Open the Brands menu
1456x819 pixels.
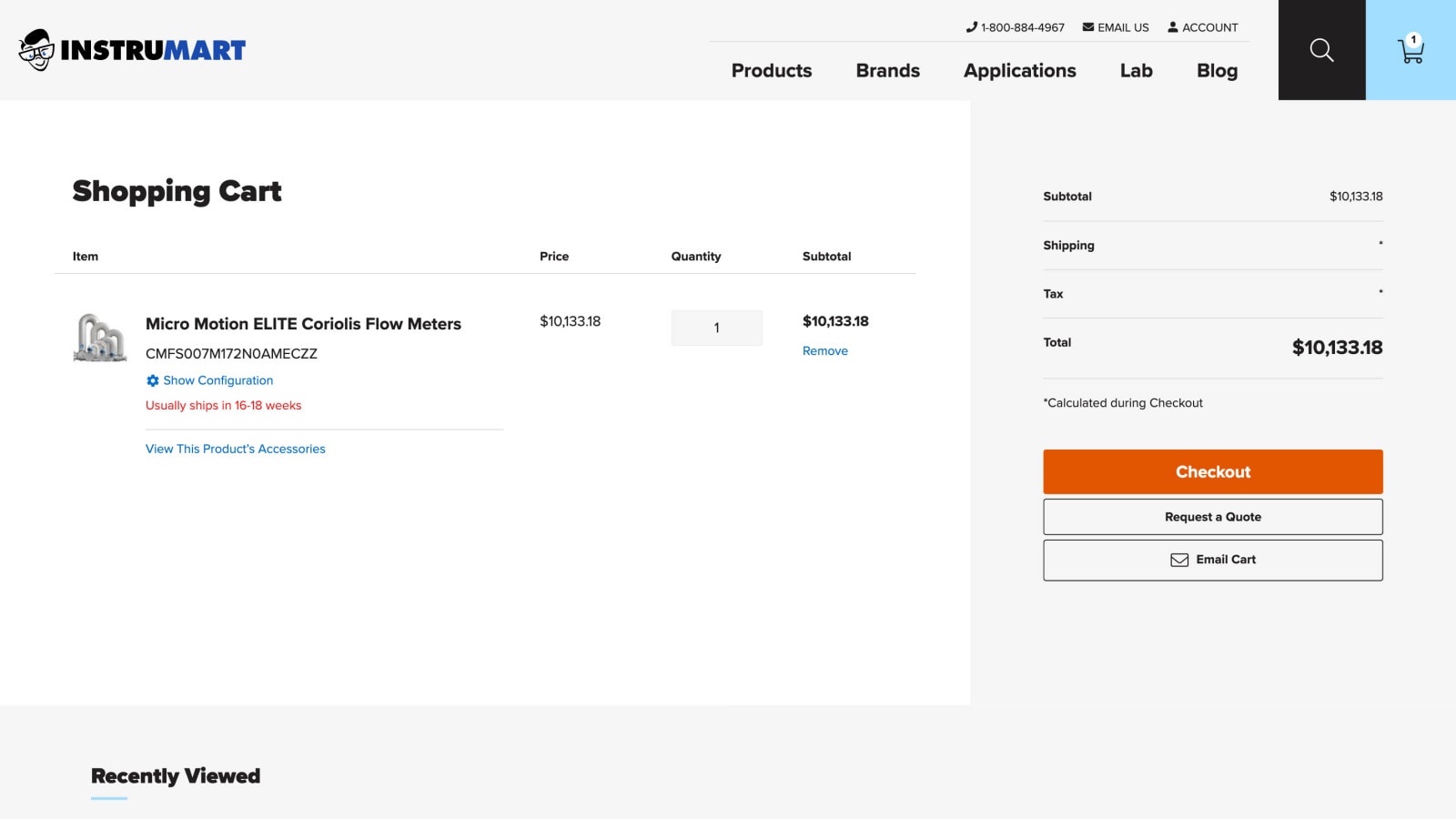[x=888, y=71]
